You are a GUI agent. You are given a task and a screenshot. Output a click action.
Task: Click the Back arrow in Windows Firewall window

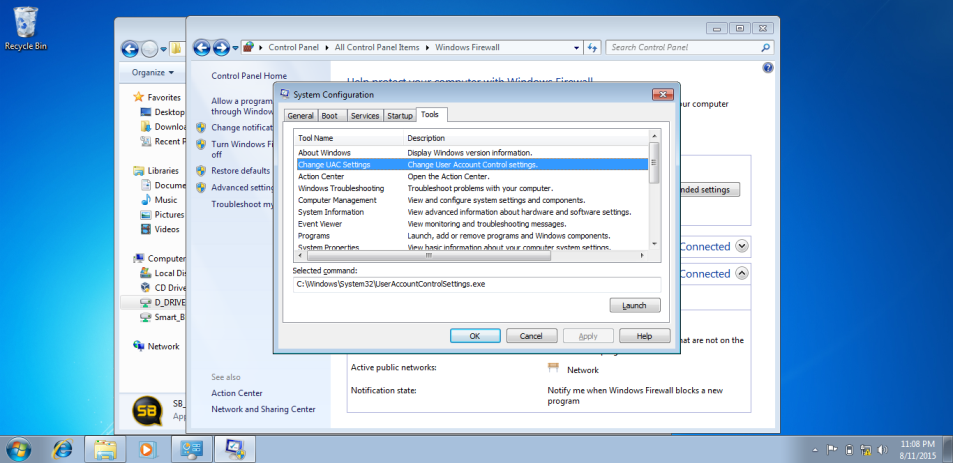coord(202,47)
